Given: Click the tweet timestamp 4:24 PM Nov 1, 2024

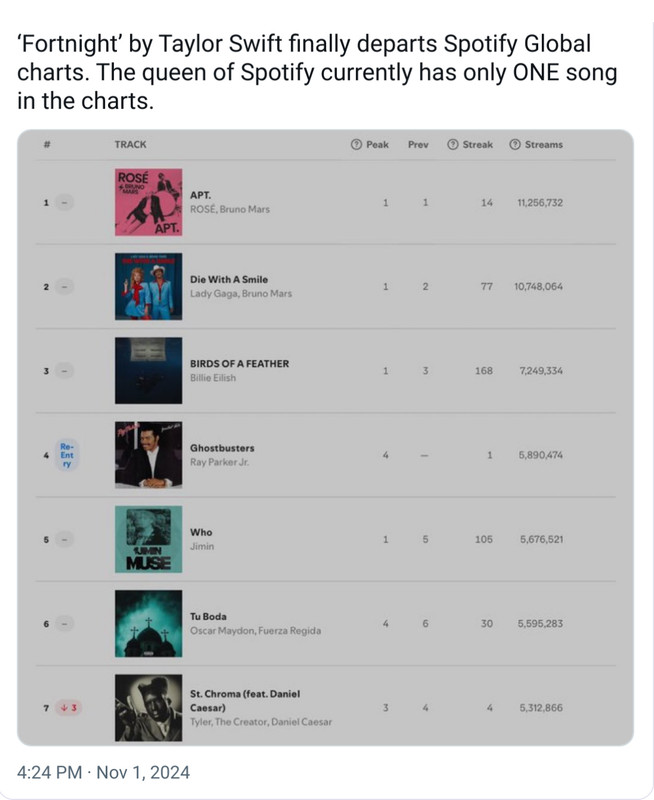Looking at the screenshot, I should pyautogui.click(x=103, y=772).
